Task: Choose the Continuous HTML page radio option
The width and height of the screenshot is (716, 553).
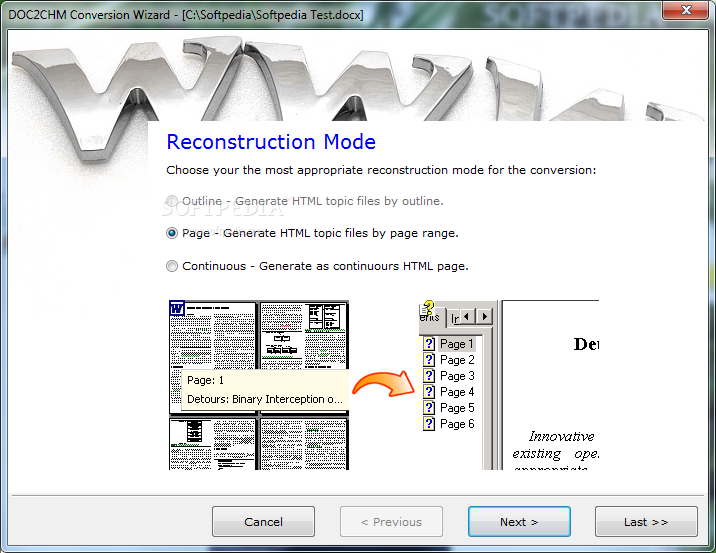Action: coord(172,266)
